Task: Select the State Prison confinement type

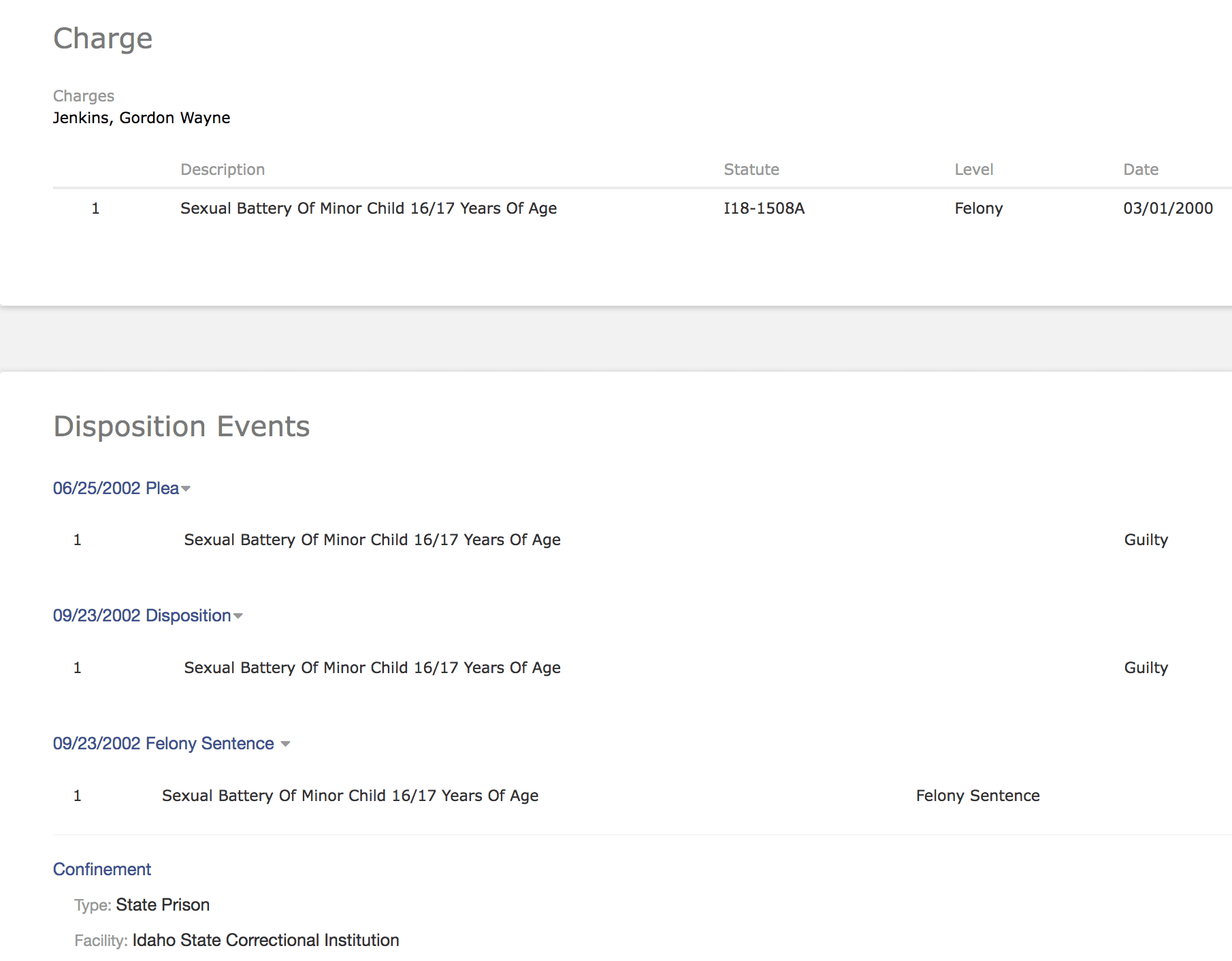Action: pyautogui.click(x=163, y=905)
